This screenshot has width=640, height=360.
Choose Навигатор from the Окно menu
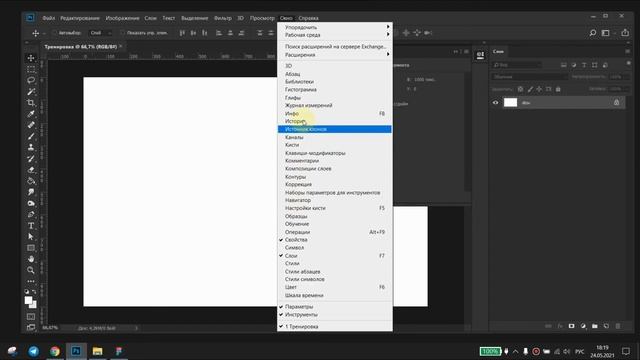[x=335, y=200]
